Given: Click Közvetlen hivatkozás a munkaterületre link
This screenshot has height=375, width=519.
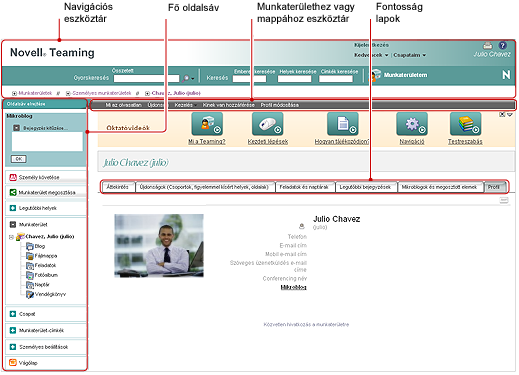Looking at the screenshot, I should click(306, 324).
